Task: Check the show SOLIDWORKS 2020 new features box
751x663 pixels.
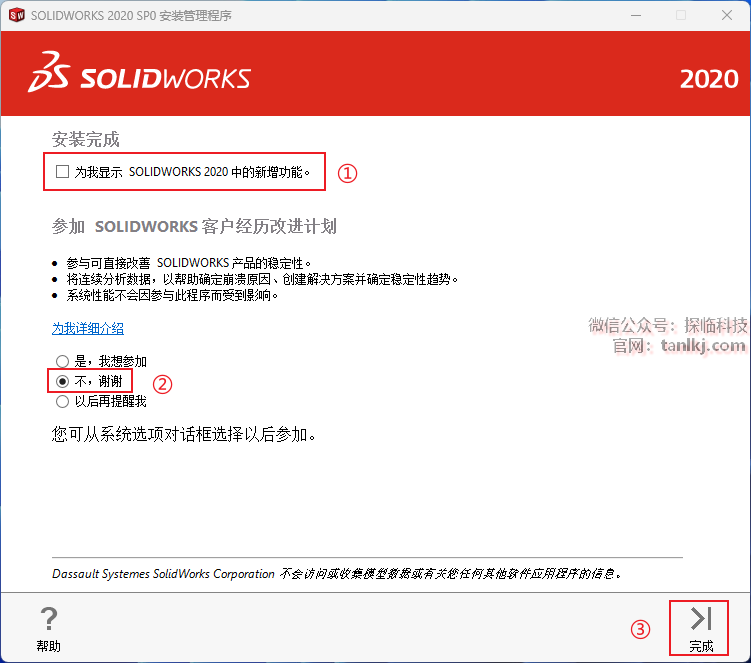Action: pyautogui.click(x=63, y=171)
